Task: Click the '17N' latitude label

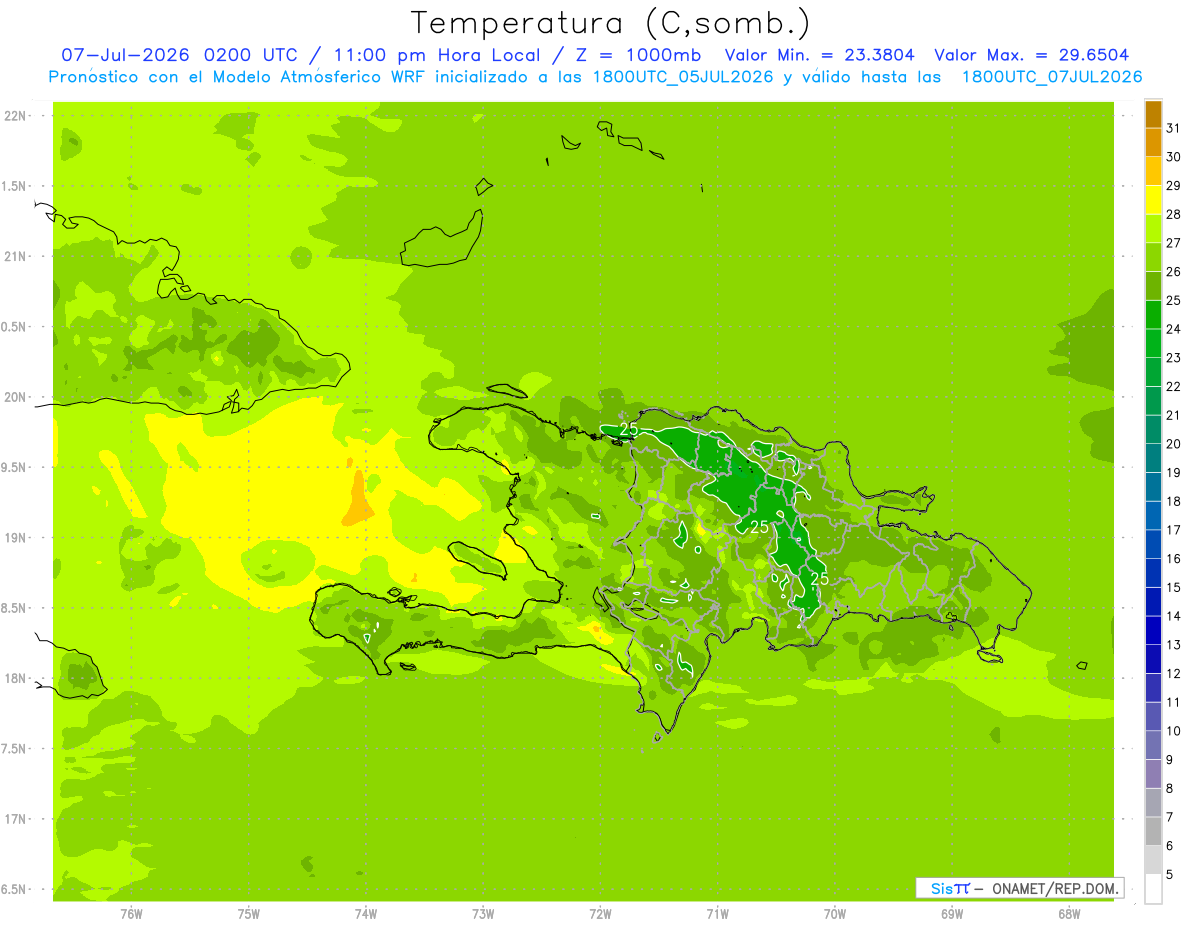Action: 16,819
